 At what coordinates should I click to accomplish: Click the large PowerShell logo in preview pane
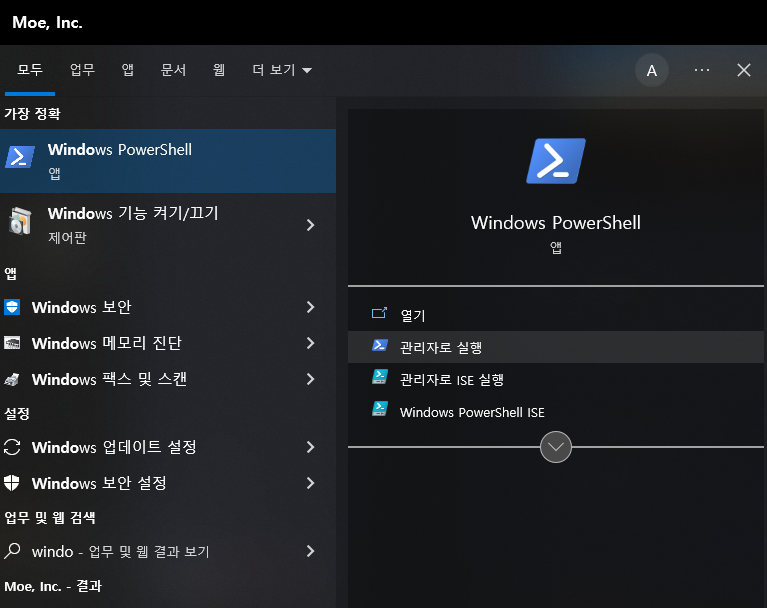[x=556, y=161]
